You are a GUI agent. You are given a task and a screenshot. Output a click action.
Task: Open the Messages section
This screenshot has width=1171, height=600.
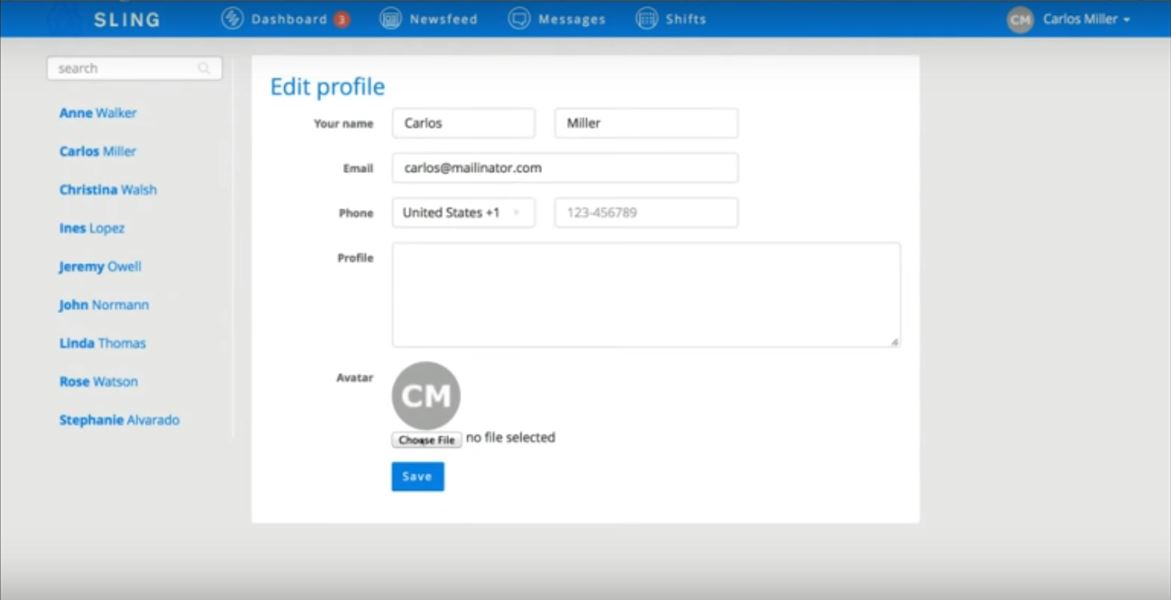coord(570,18)
